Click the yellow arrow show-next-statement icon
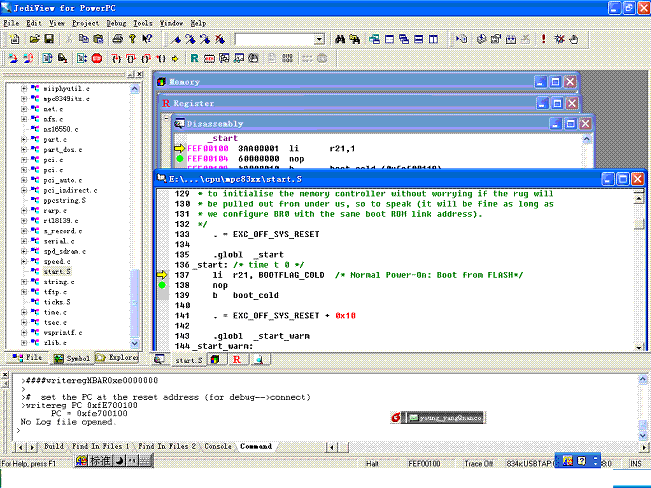 coord(175,59)
